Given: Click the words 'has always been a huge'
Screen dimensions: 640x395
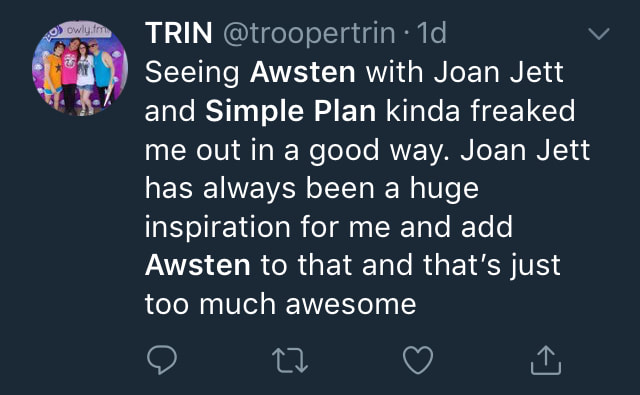Looking at the screenshot, I should (312, 189).
